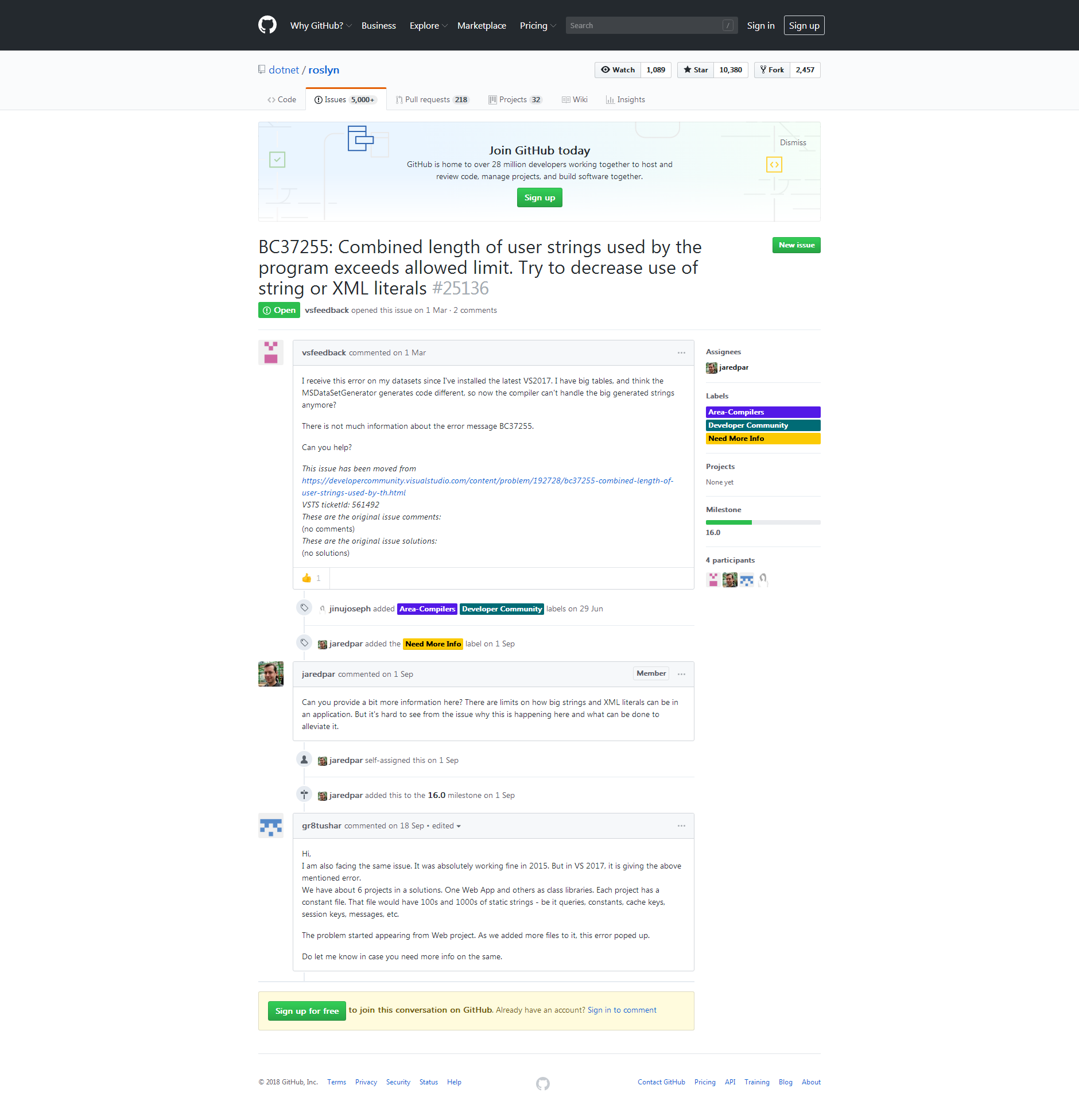Click vsfeedback avatar beside first comment
The image size is (1079, 1120).
pos(271,352)
